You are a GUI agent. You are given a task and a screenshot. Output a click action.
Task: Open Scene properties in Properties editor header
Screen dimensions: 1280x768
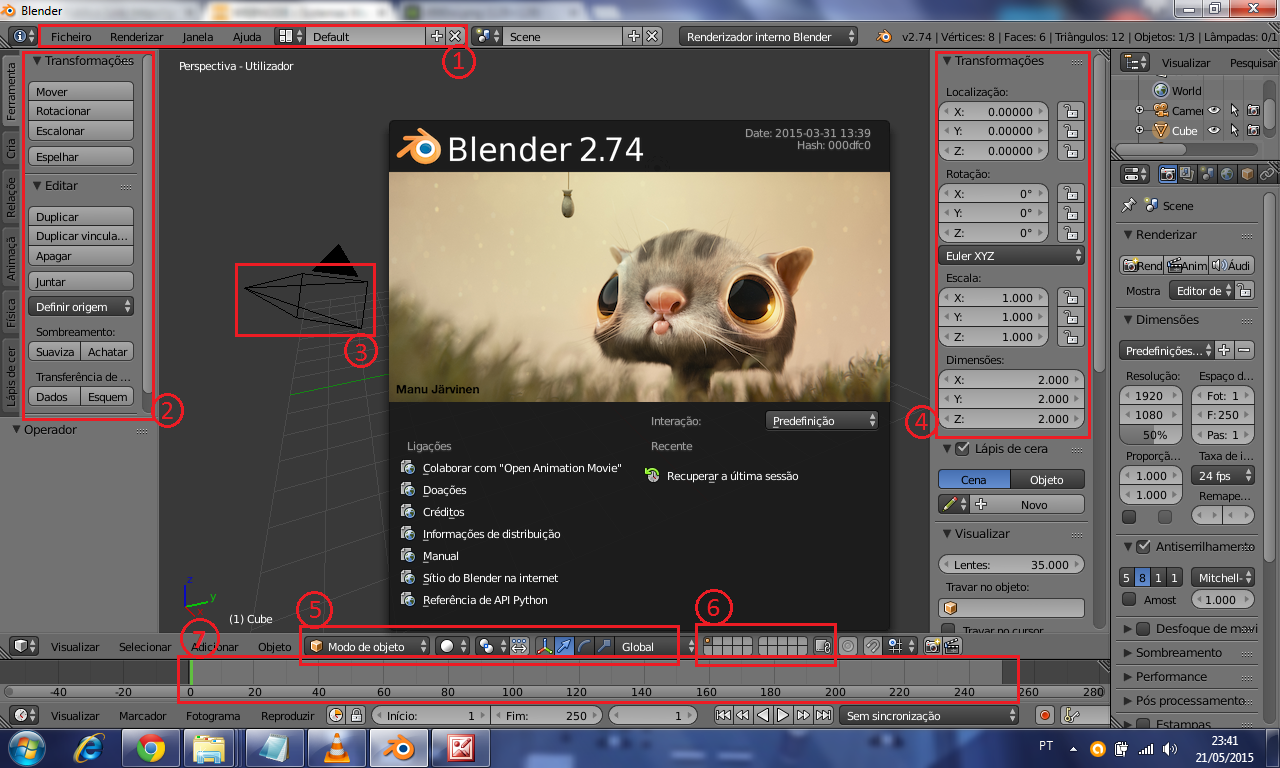1207,174
